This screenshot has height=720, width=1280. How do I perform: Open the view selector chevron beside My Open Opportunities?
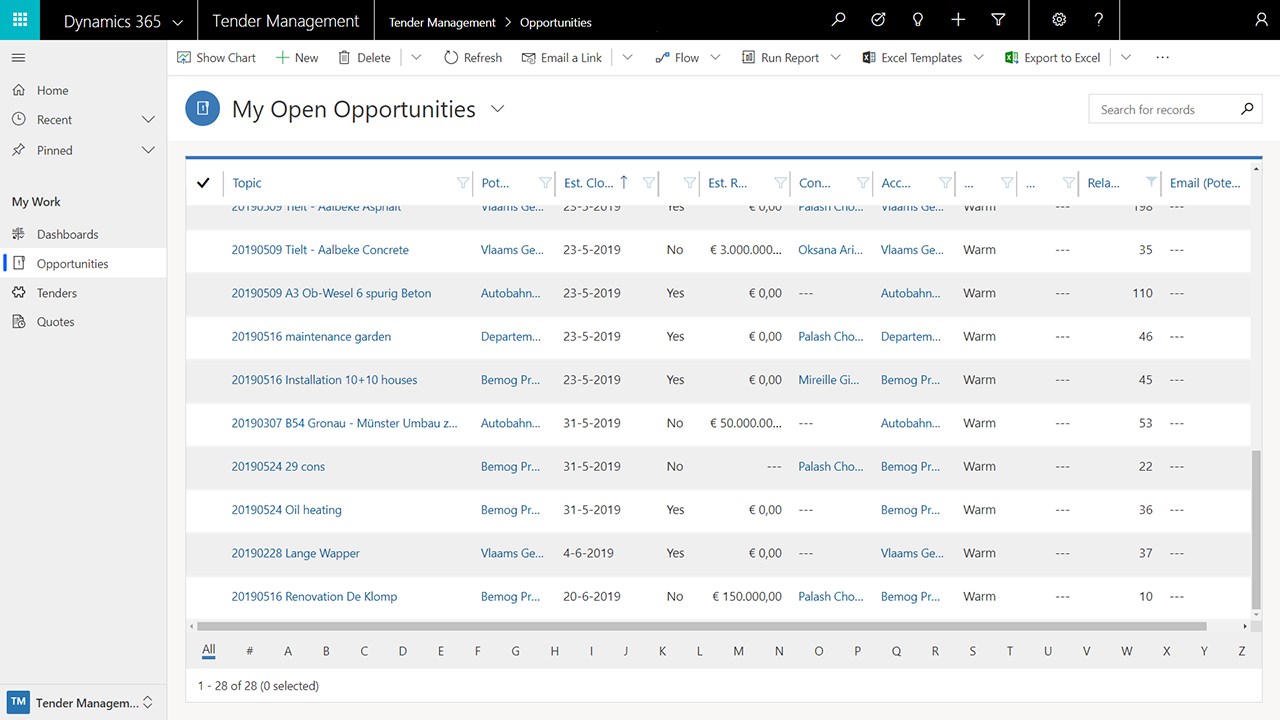[497, 109]
